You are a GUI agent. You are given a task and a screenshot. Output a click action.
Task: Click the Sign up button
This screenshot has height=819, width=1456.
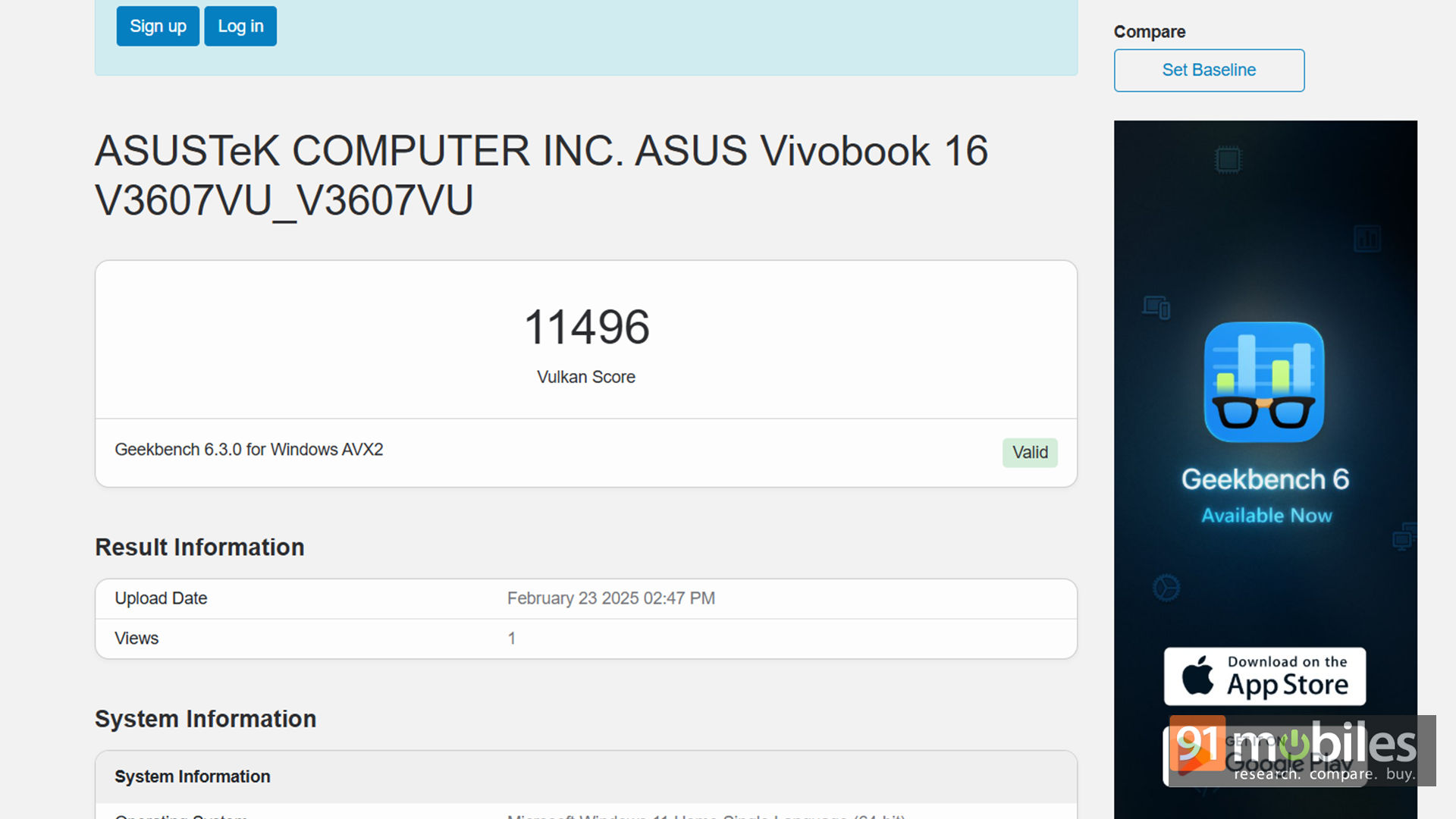pyautogui.click(x=158, y=27)
